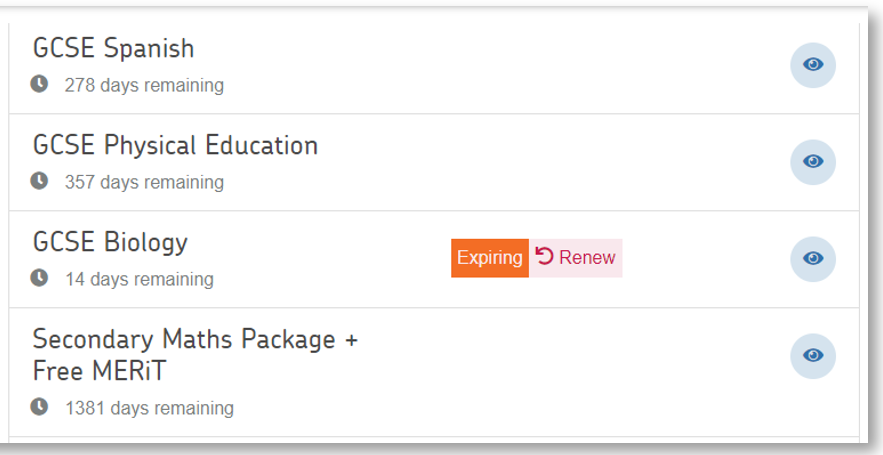
Task: Click the eye icon for GCSE Spanish
Action: (813, 65)
